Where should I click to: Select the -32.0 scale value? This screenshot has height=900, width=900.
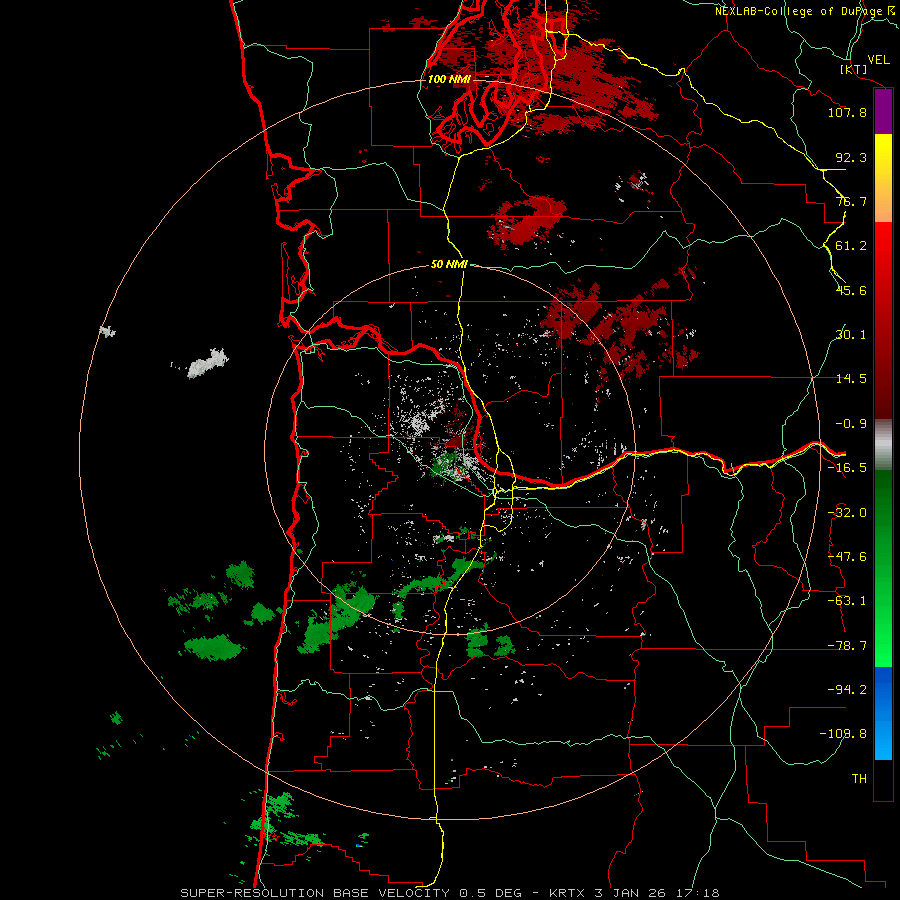tap(847, 513)
